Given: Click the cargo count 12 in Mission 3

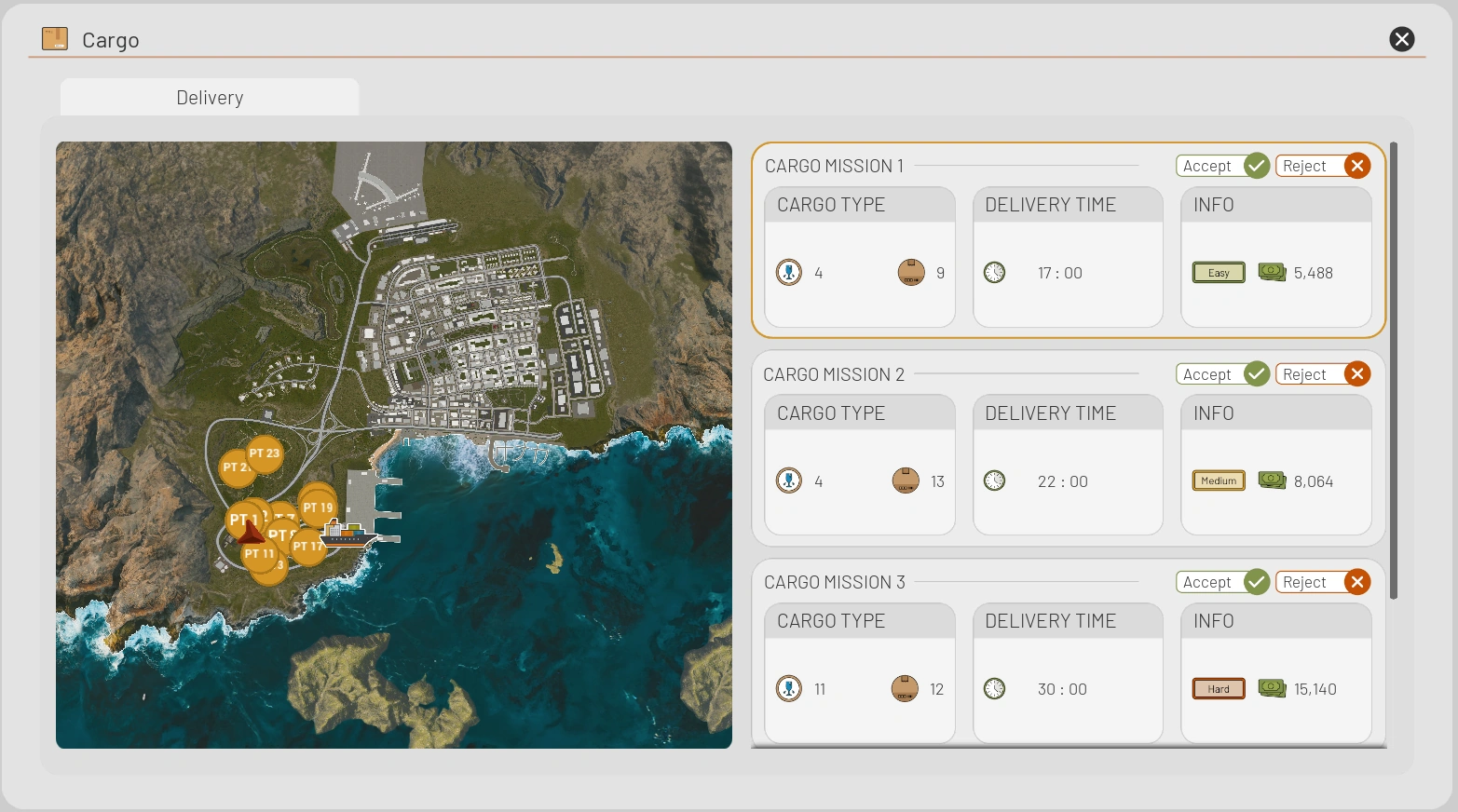Looking at the screenshot, I should tap(936, 689).
